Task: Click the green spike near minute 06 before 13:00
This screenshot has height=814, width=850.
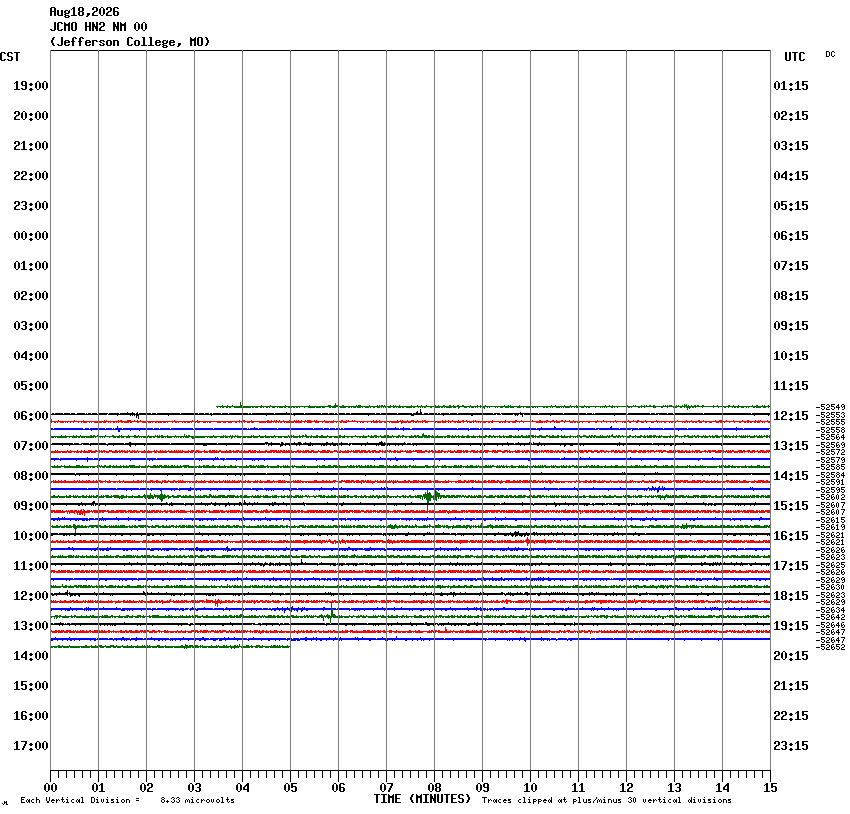Action: pyautogui.click(x=331, y=613)
